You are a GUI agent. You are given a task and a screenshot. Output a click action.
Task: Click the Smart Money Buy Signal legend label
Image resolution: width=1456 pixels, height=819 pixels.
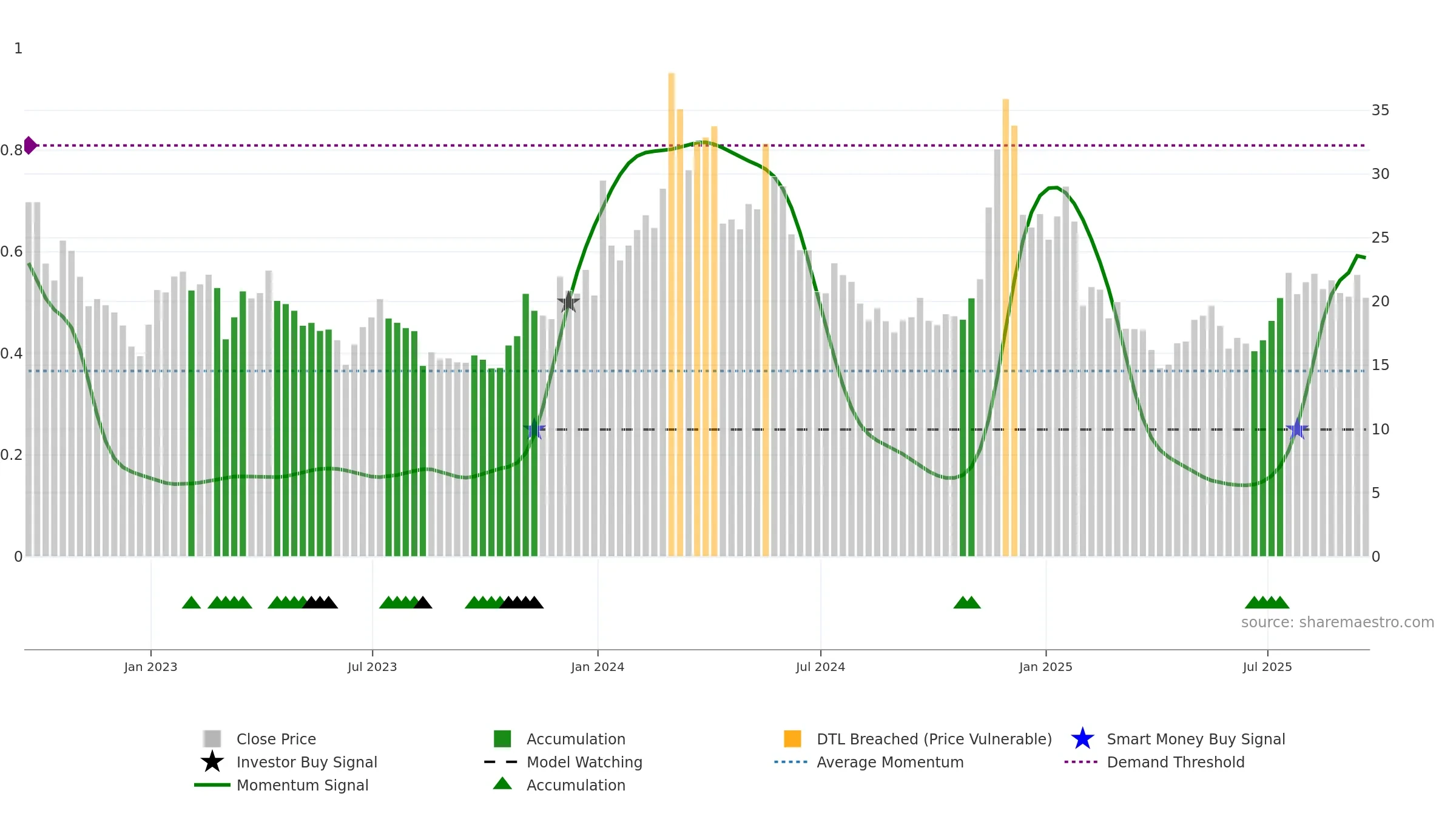coord(1196,739)
